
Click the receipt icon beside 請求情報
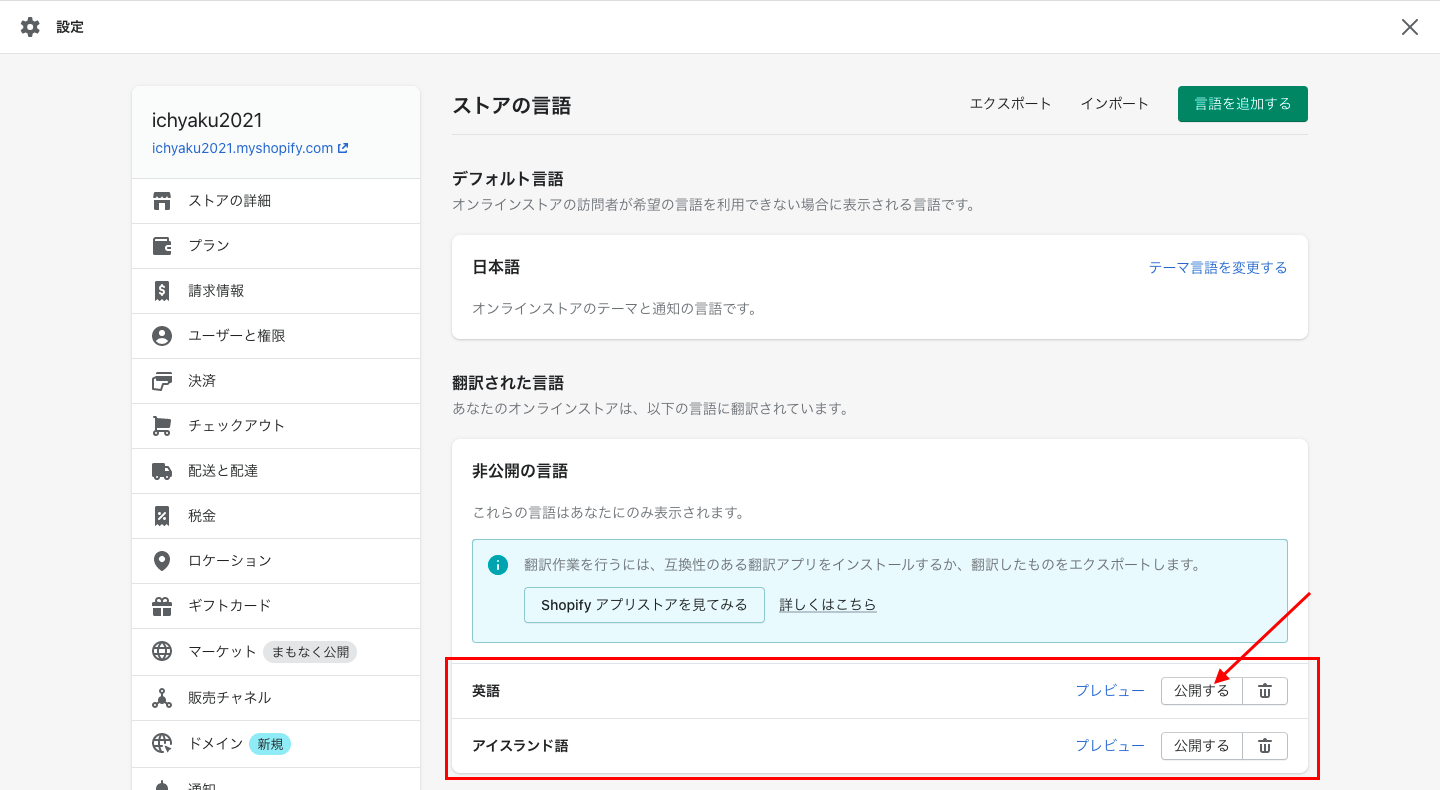point(162,291)
